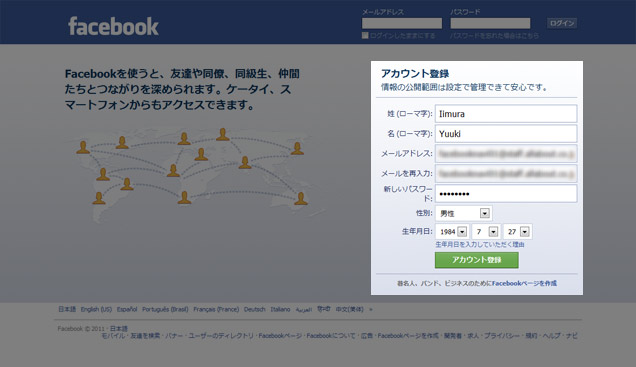Screen dimensions: 636x367
Task: Open the 広告 footer link
Action: [367, 336]
